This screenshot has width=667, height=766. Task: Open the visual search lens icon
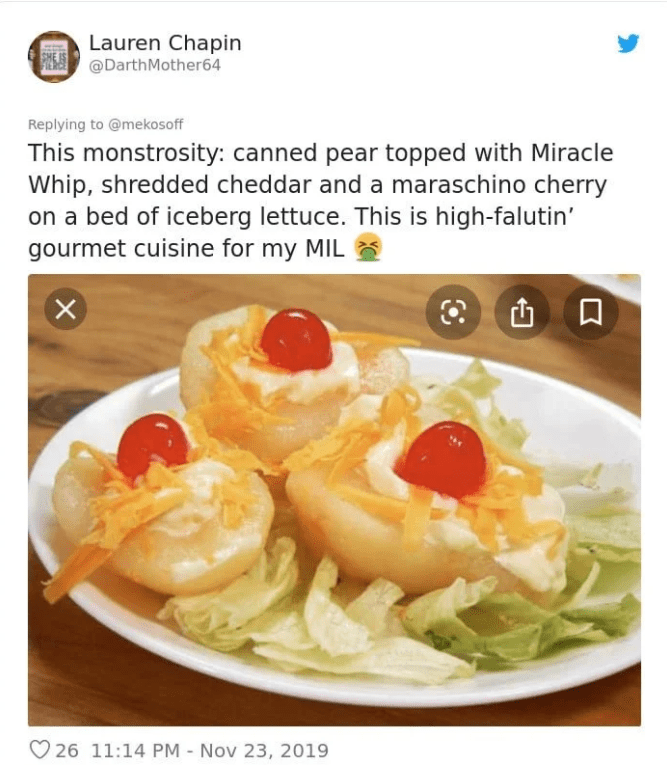coord(453,312)
